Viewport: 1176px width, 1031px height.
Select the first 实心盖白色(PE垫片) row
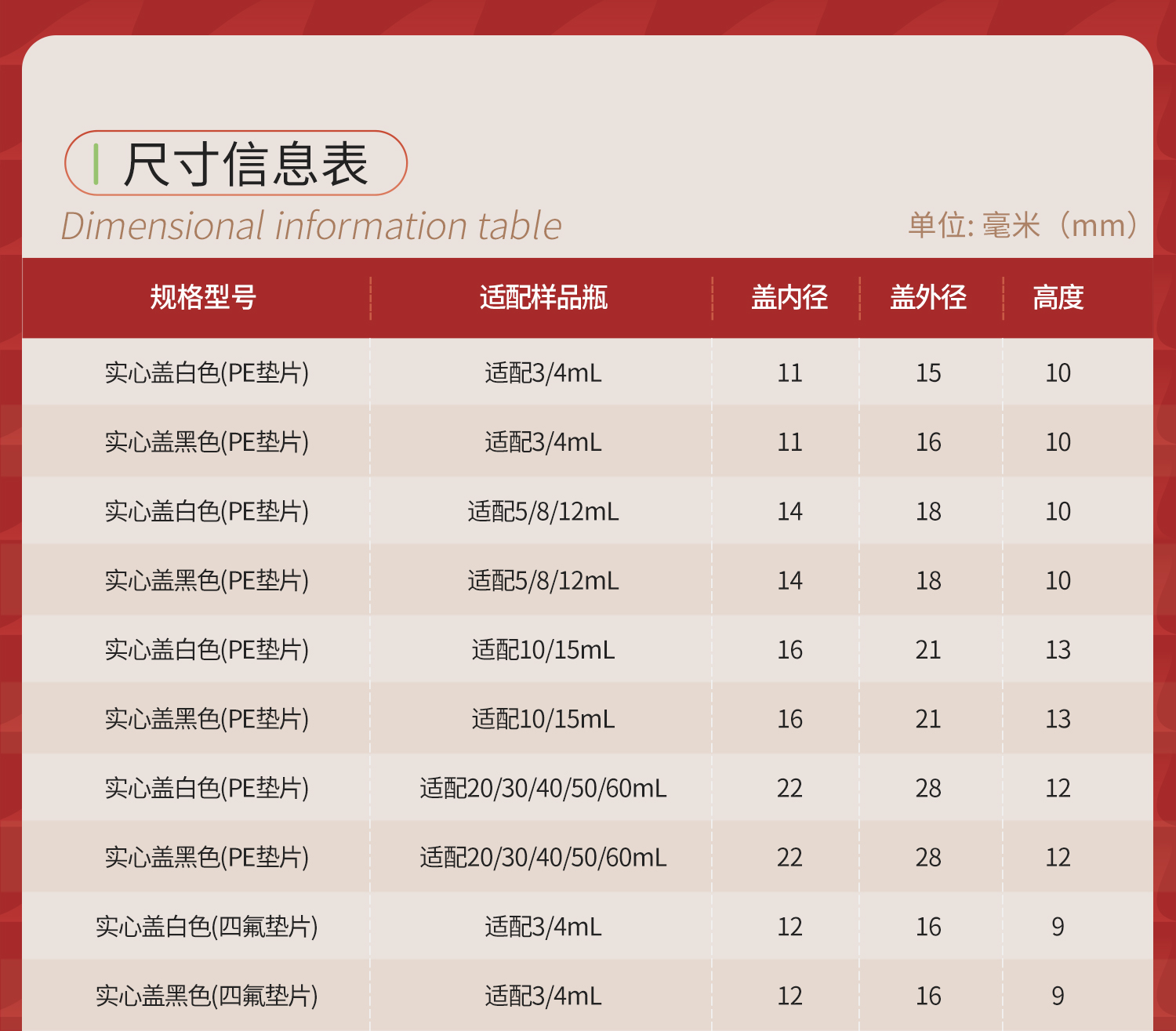(206, 372)
